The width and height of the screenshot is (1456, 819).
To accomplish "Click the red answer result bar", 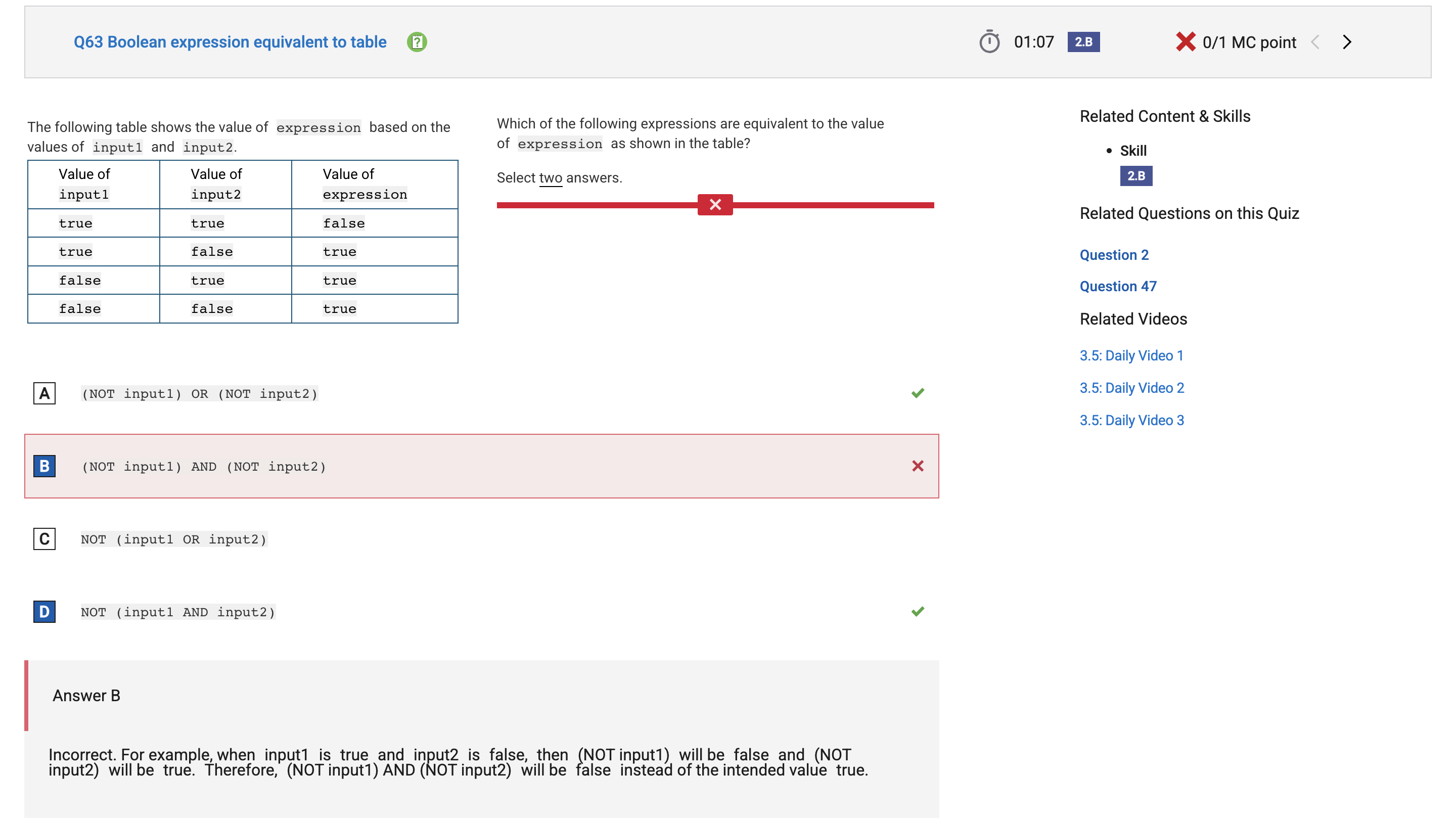I will (715, 205).
